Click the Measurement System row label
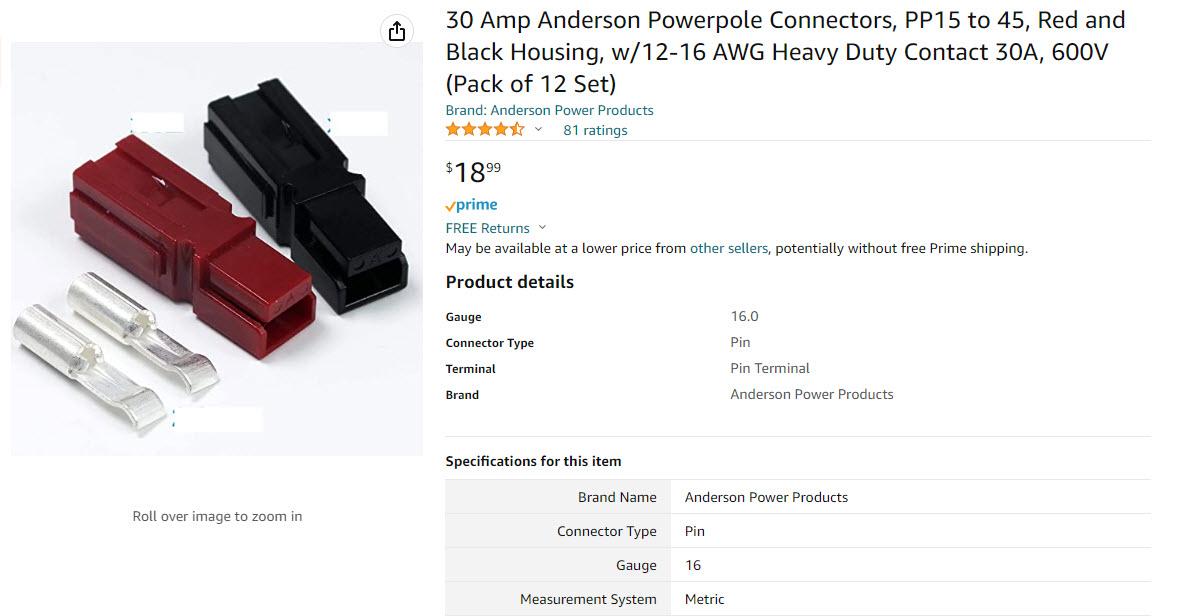The image size is (1177, 616). coord(588,599)
